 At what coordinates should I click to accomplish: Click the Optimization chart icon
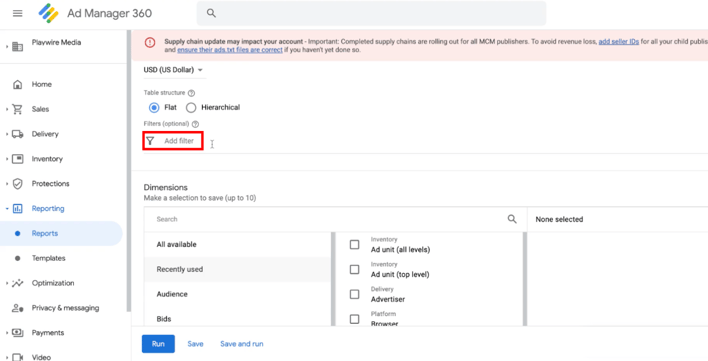click(17, 283)
